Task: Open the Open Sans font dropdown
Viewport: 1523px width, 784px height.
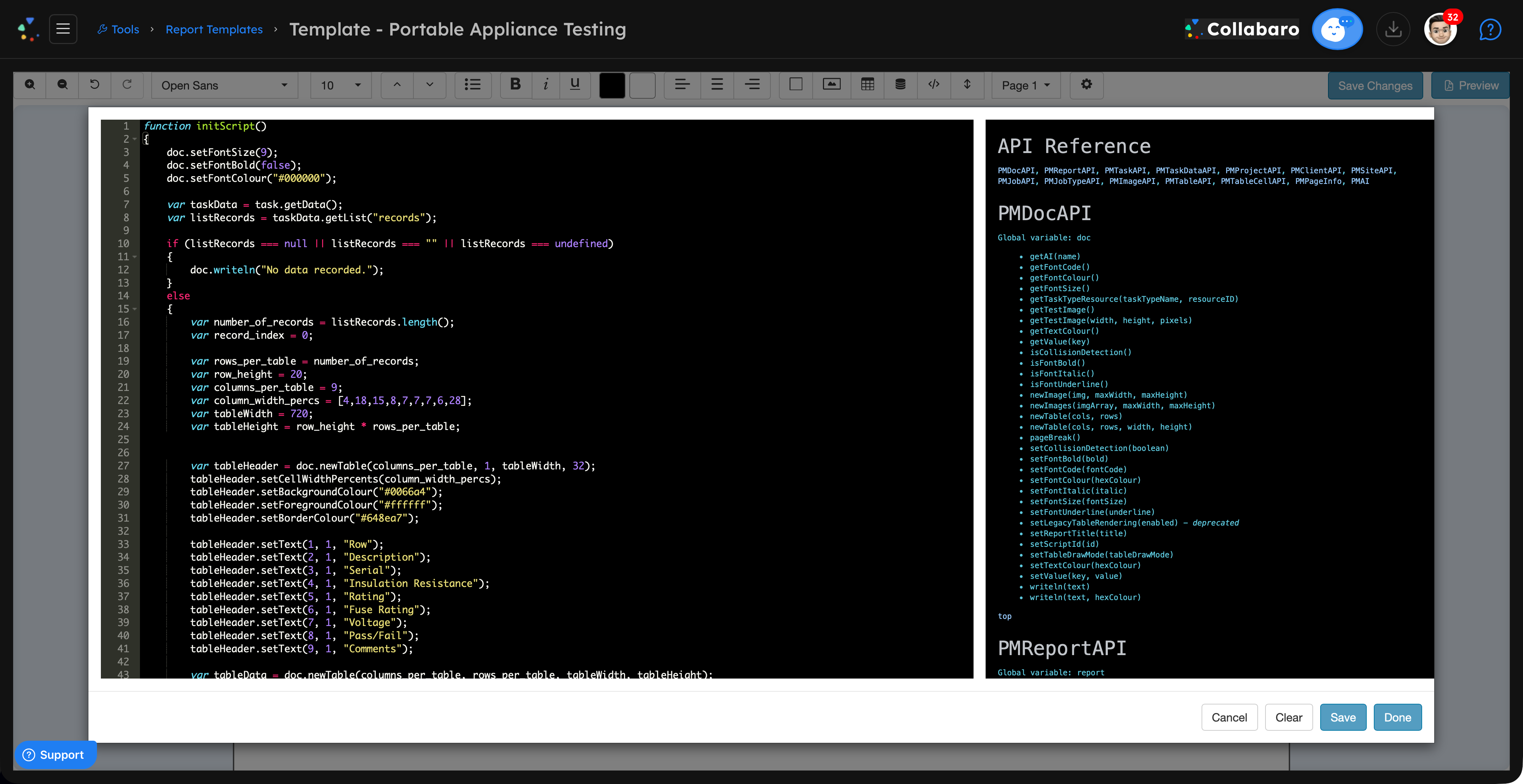Action: click(x=225, y=85)
